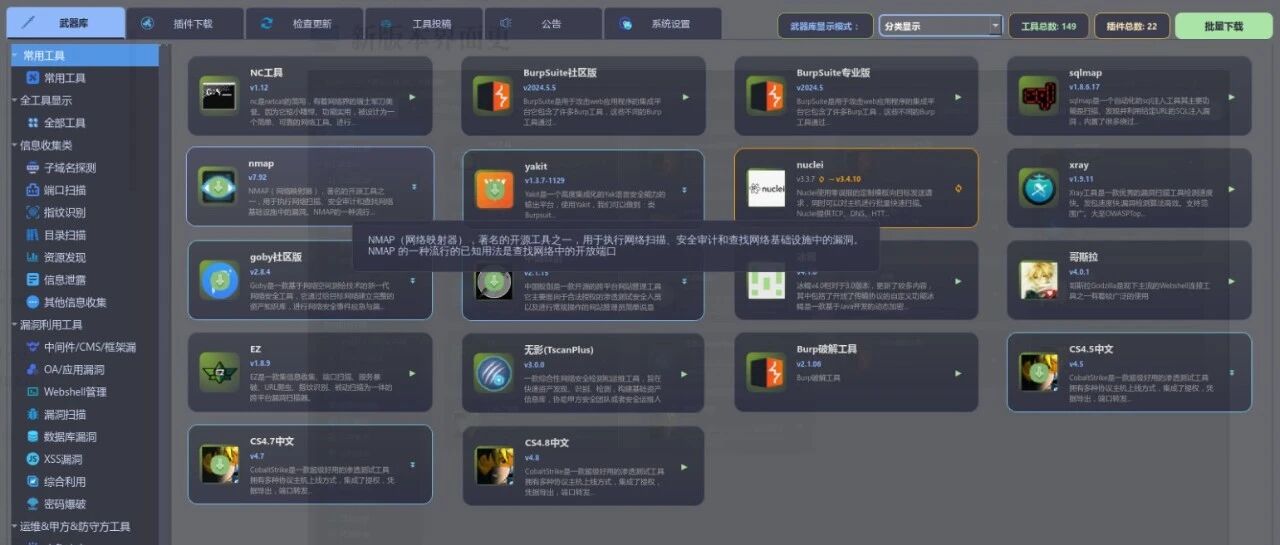Open the 系统设置 tab
Screen dimensions: 1280x545
click(662, 23)
